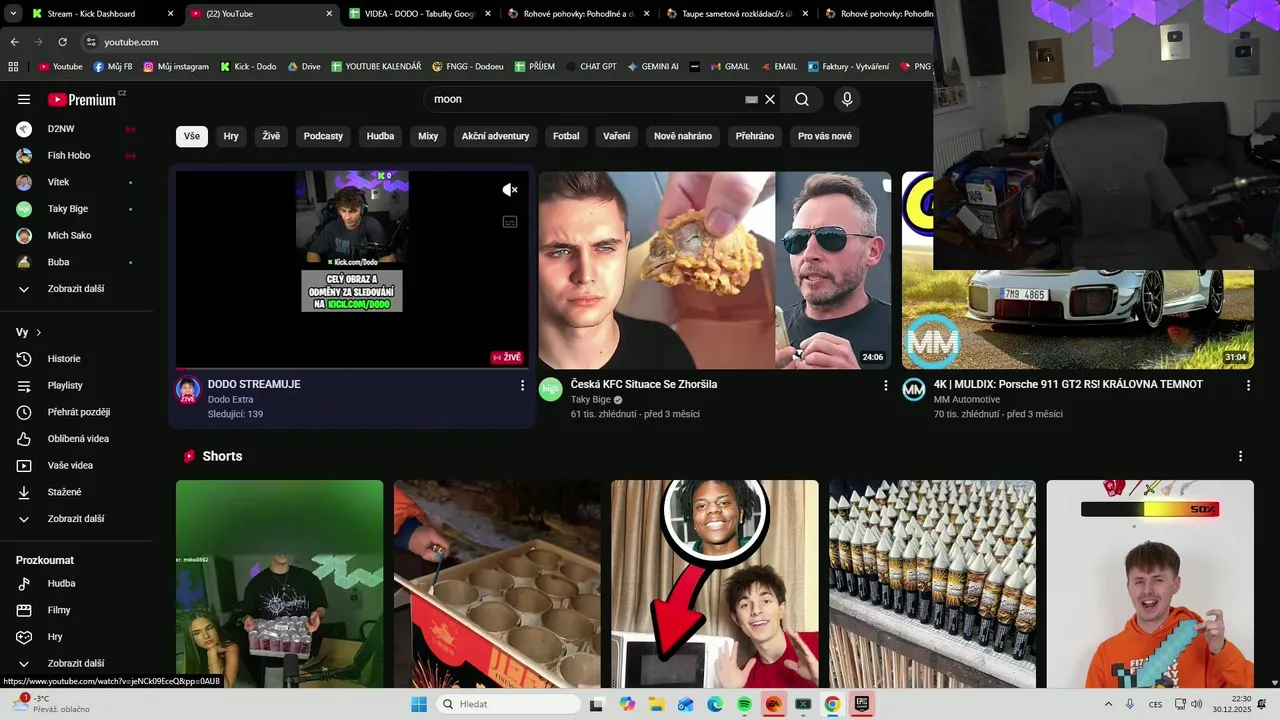Click the Dodo Extra channel name

pos(230,399)
